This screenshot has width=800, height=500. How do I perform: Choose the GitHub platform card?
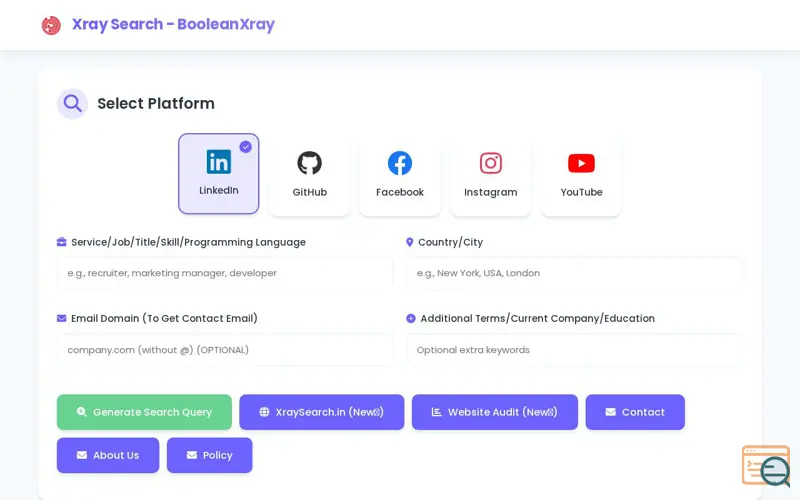pyautogui.click(x=309, y=176)
